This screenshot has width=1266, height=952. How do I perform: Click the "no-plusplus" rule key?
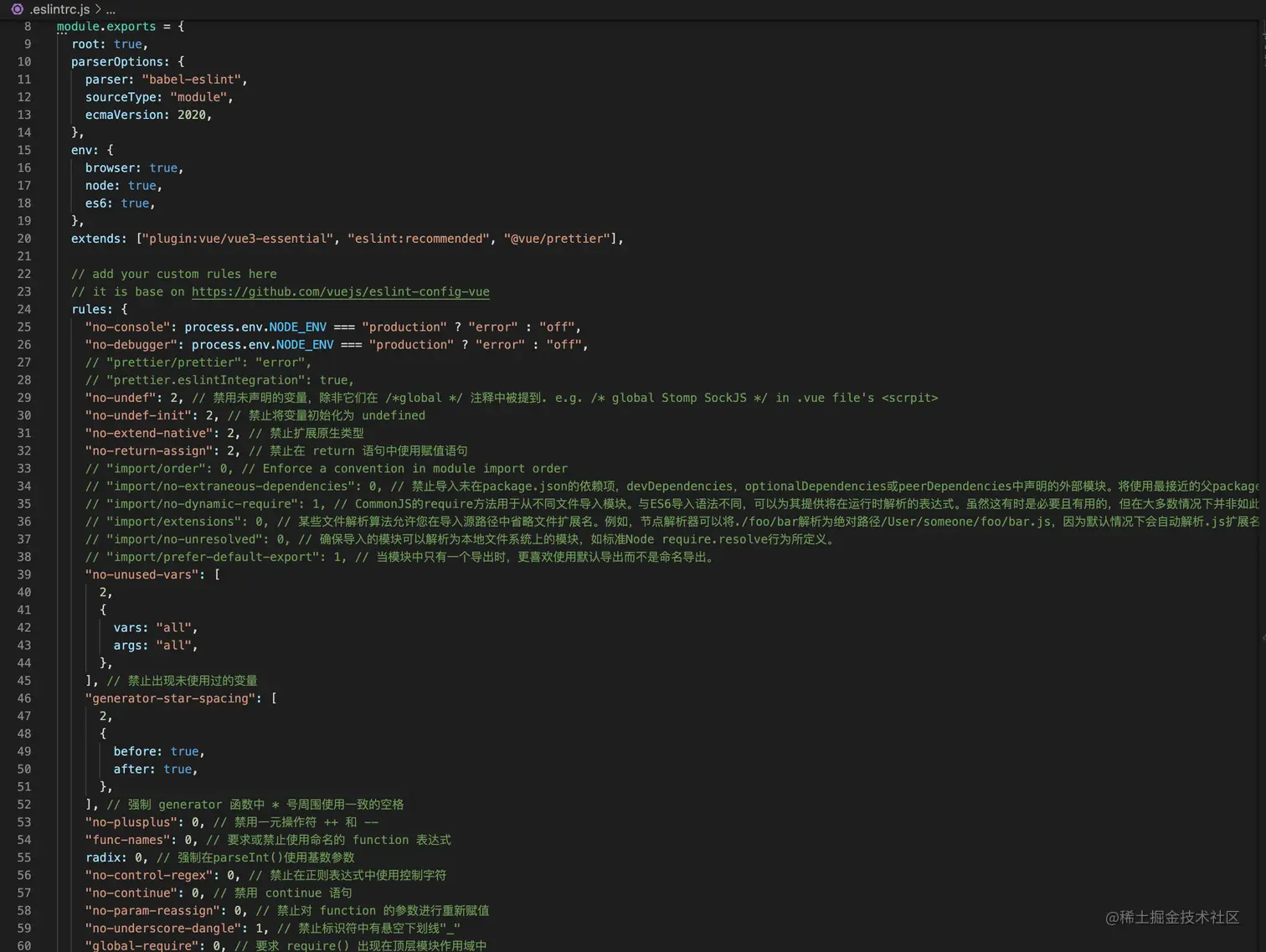coord(131,821)
